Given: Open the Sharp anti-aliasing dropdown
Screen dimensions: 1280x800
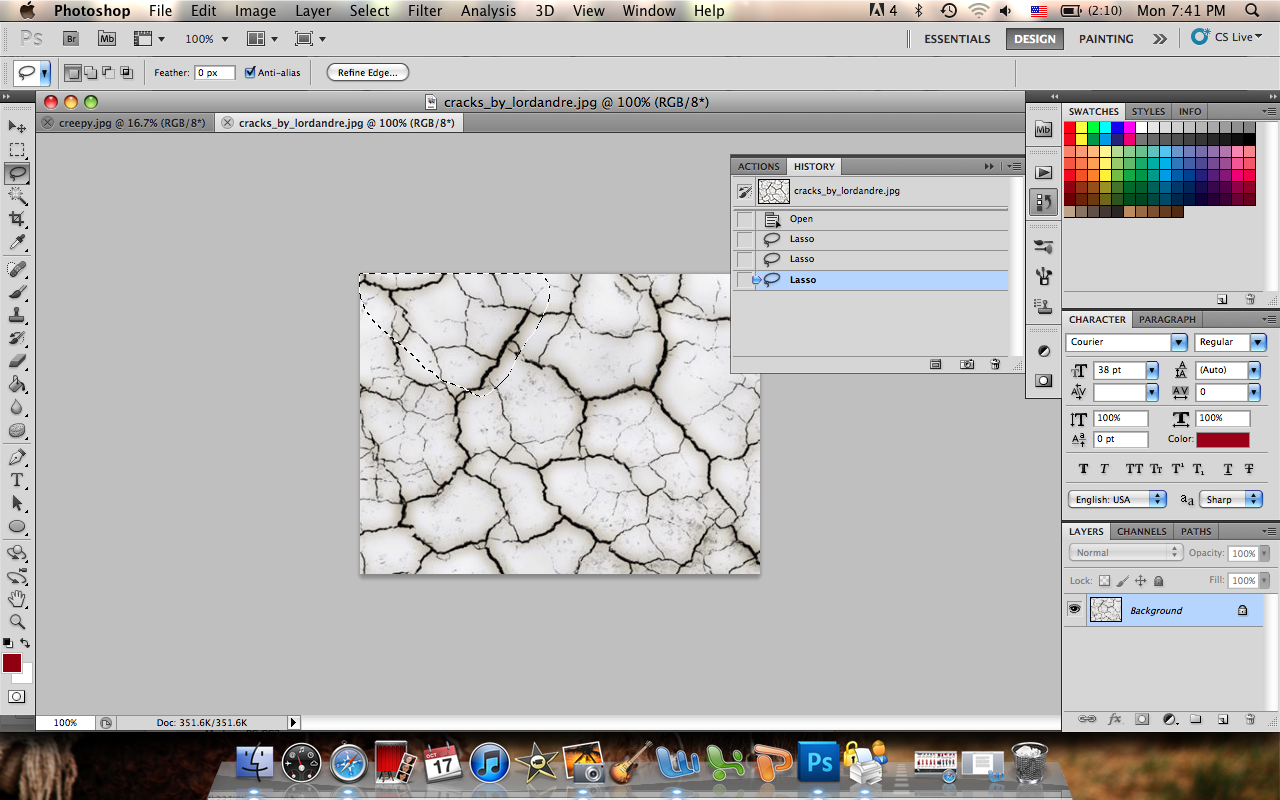Looking at the screenshot, I should [x=1232, y=499].
